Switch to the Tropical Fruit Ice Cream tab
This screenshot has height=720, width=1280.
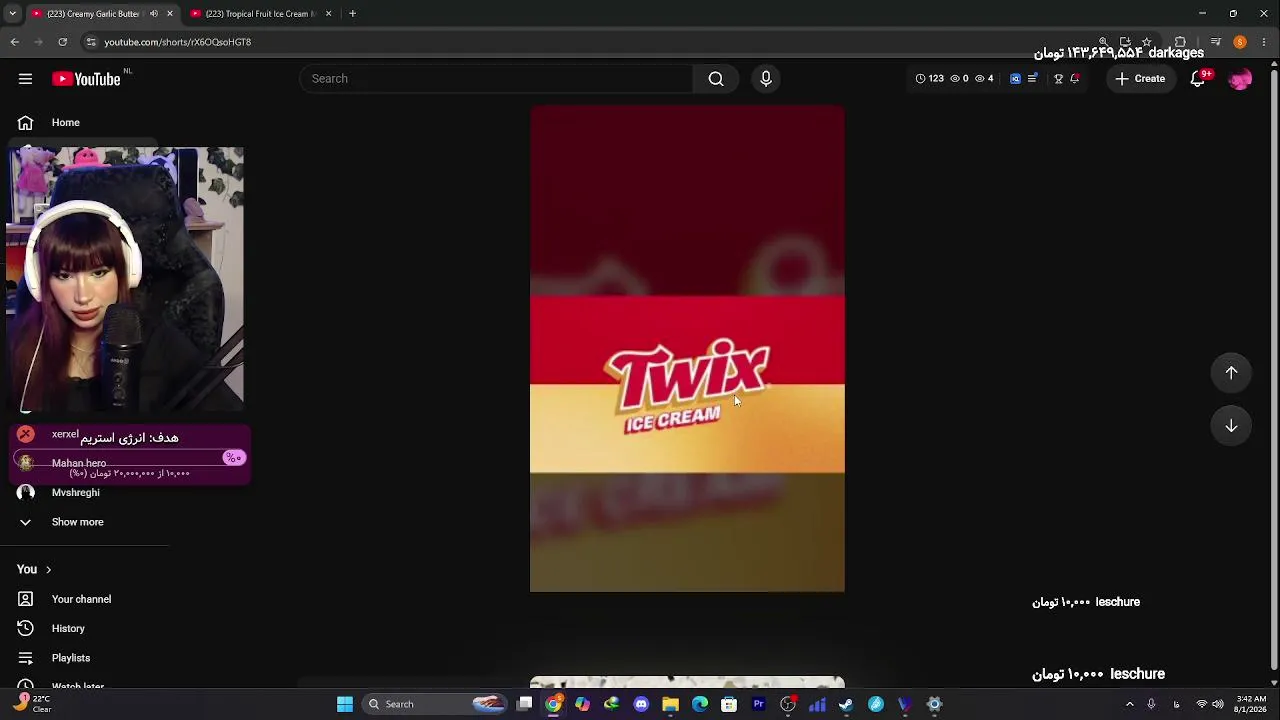259,14
